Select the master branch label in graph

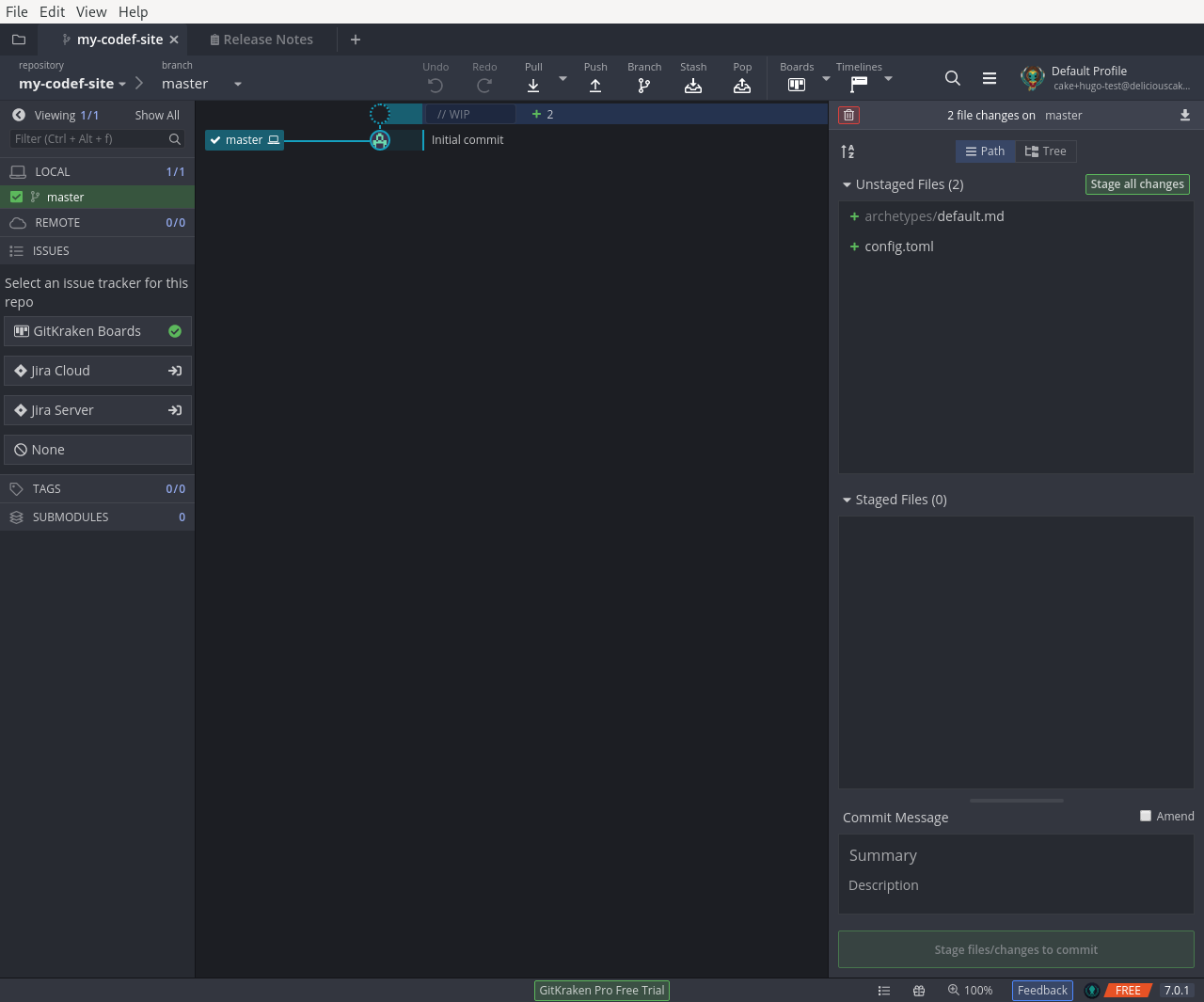click(x=245, y=140)
